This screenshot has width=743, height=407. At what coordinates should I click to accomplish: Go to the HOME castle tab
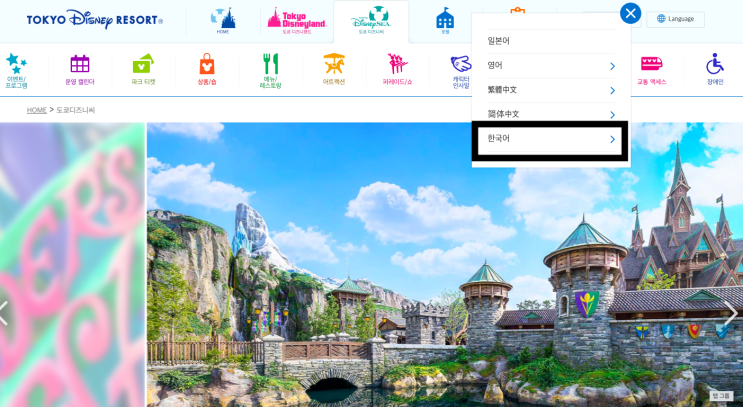coord(223,21)
